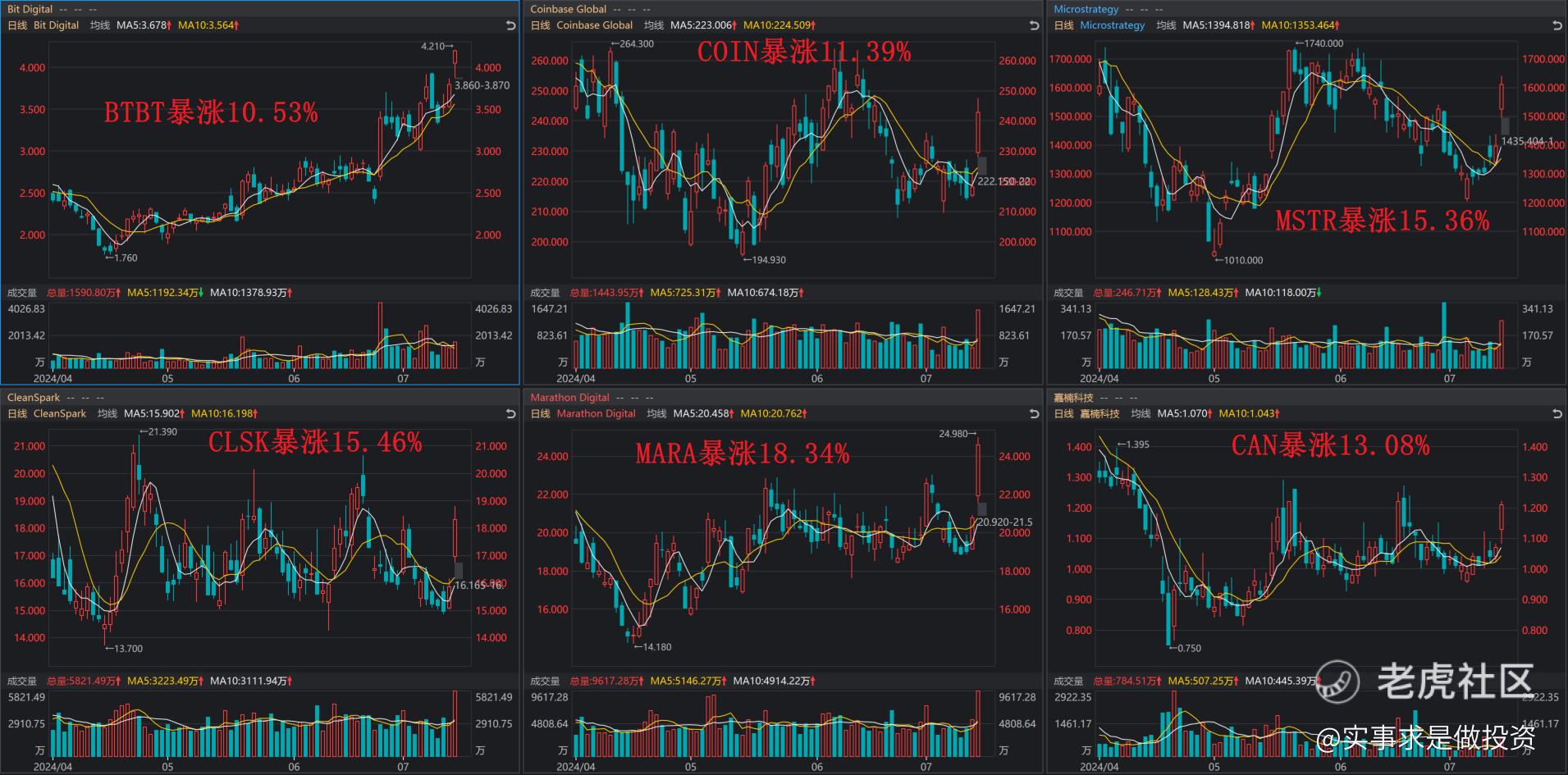Select the 成交量 label under the CleanSpark chart
The image size is (1568, 775).
pos(22,682)
